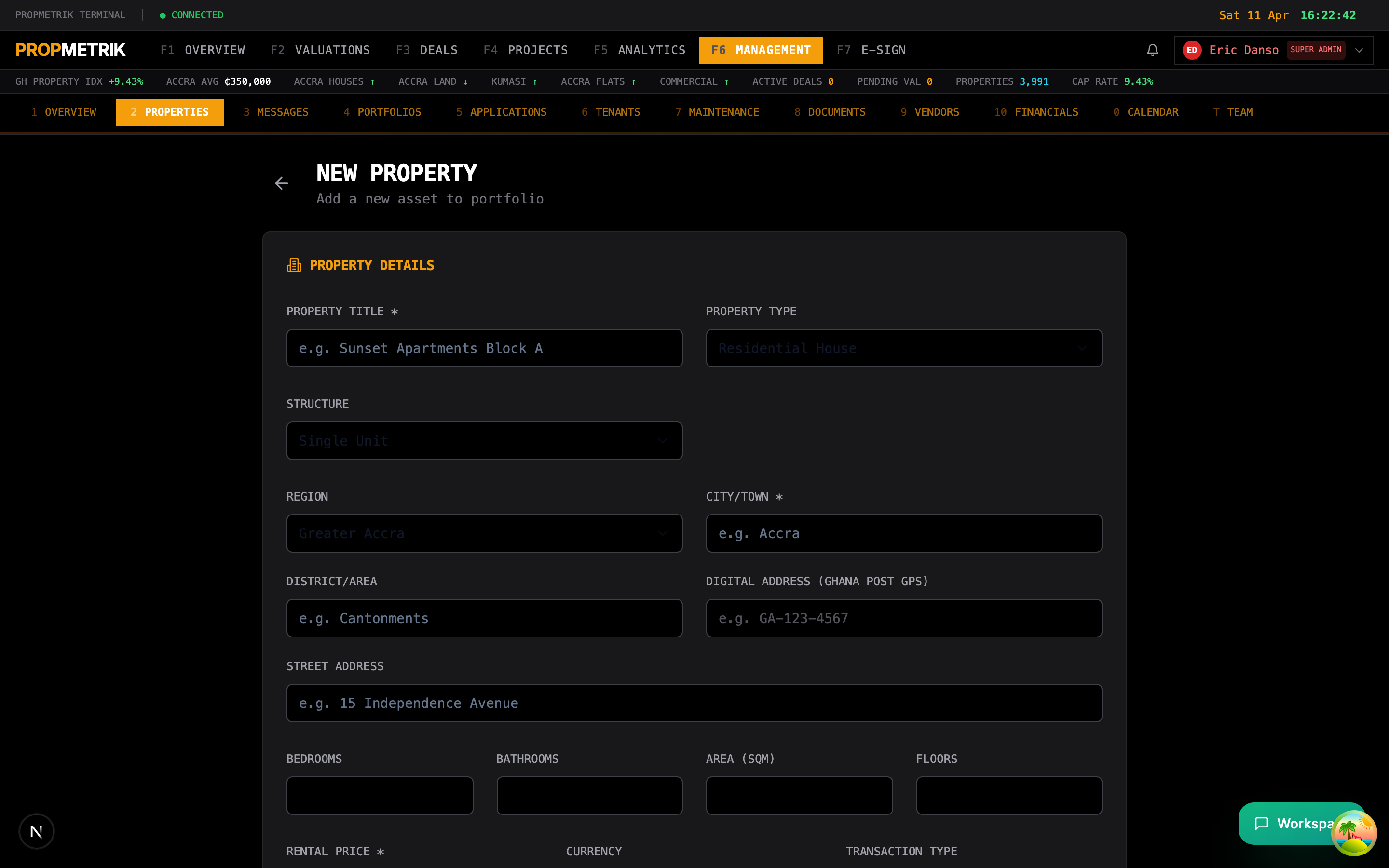Screen dimensions: 1389x868
Task: Focus the Digital Address input field
Action: point(903,618)
